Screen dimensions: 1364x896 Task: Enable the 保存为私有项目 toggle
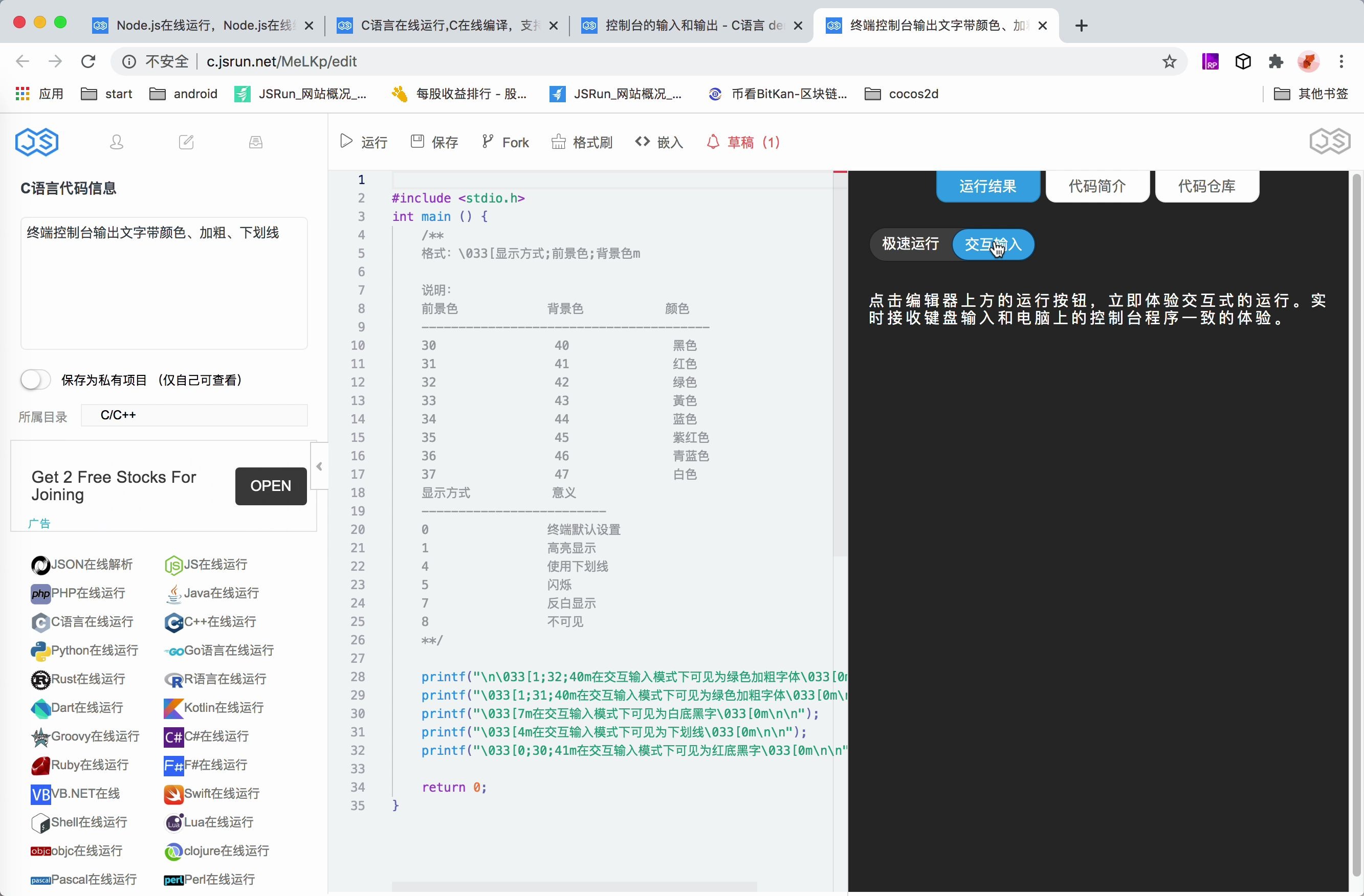(x=34, y=379)
